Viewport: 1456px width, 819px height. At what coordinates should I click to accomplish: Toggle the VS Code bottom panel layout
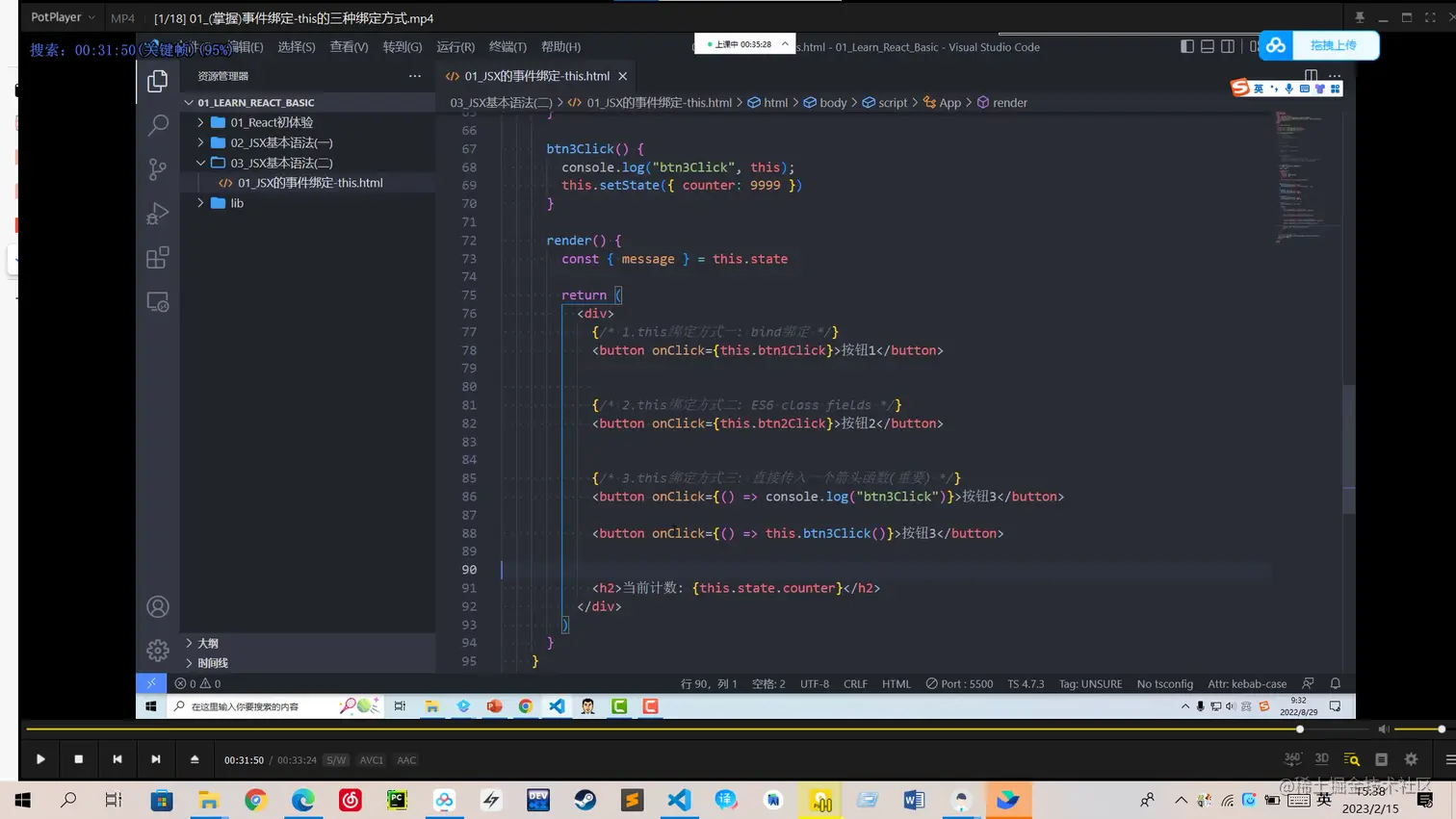[1208, 46]
